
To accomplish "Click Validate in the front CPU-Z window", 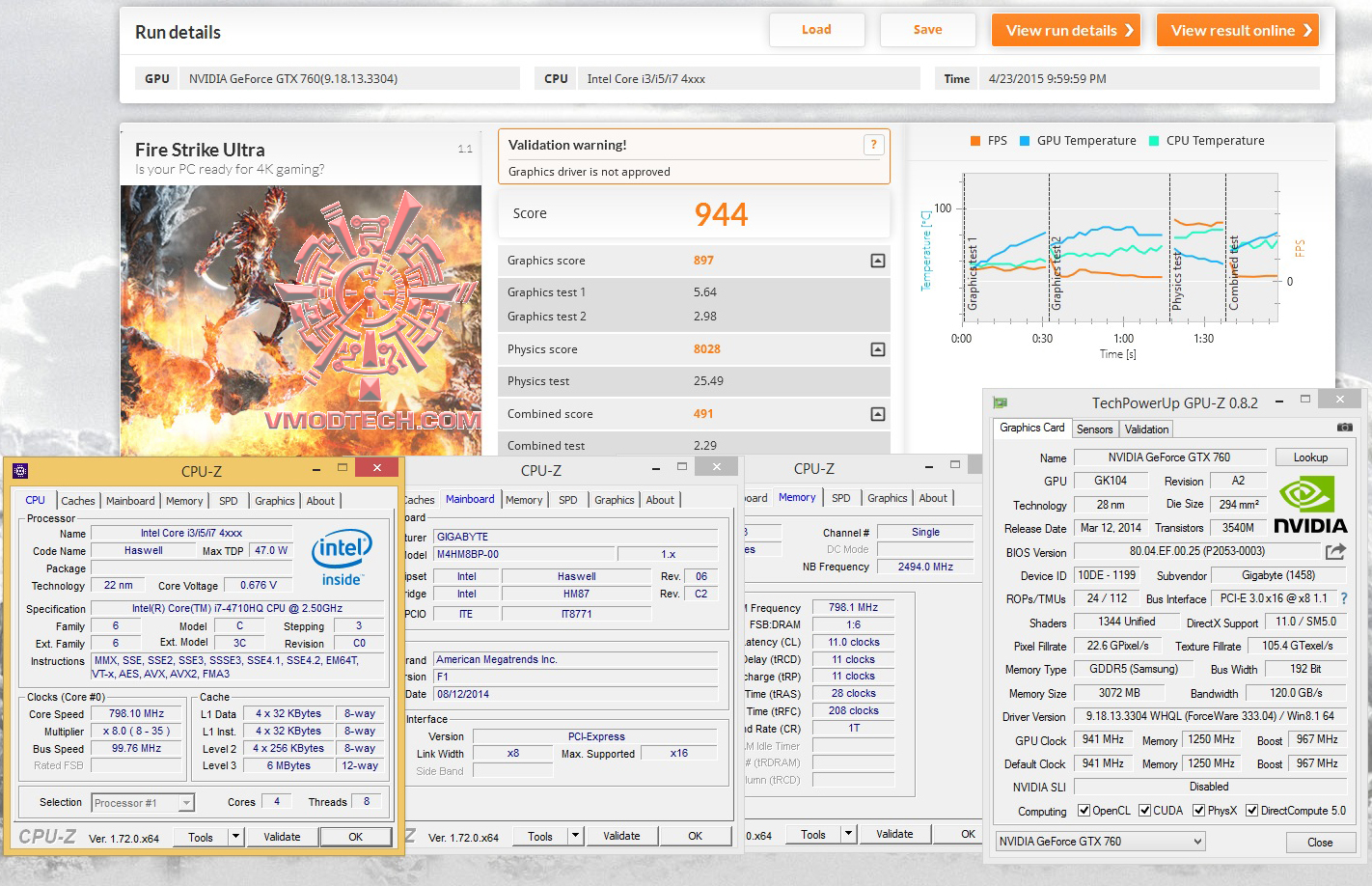I will click(282, 837).
